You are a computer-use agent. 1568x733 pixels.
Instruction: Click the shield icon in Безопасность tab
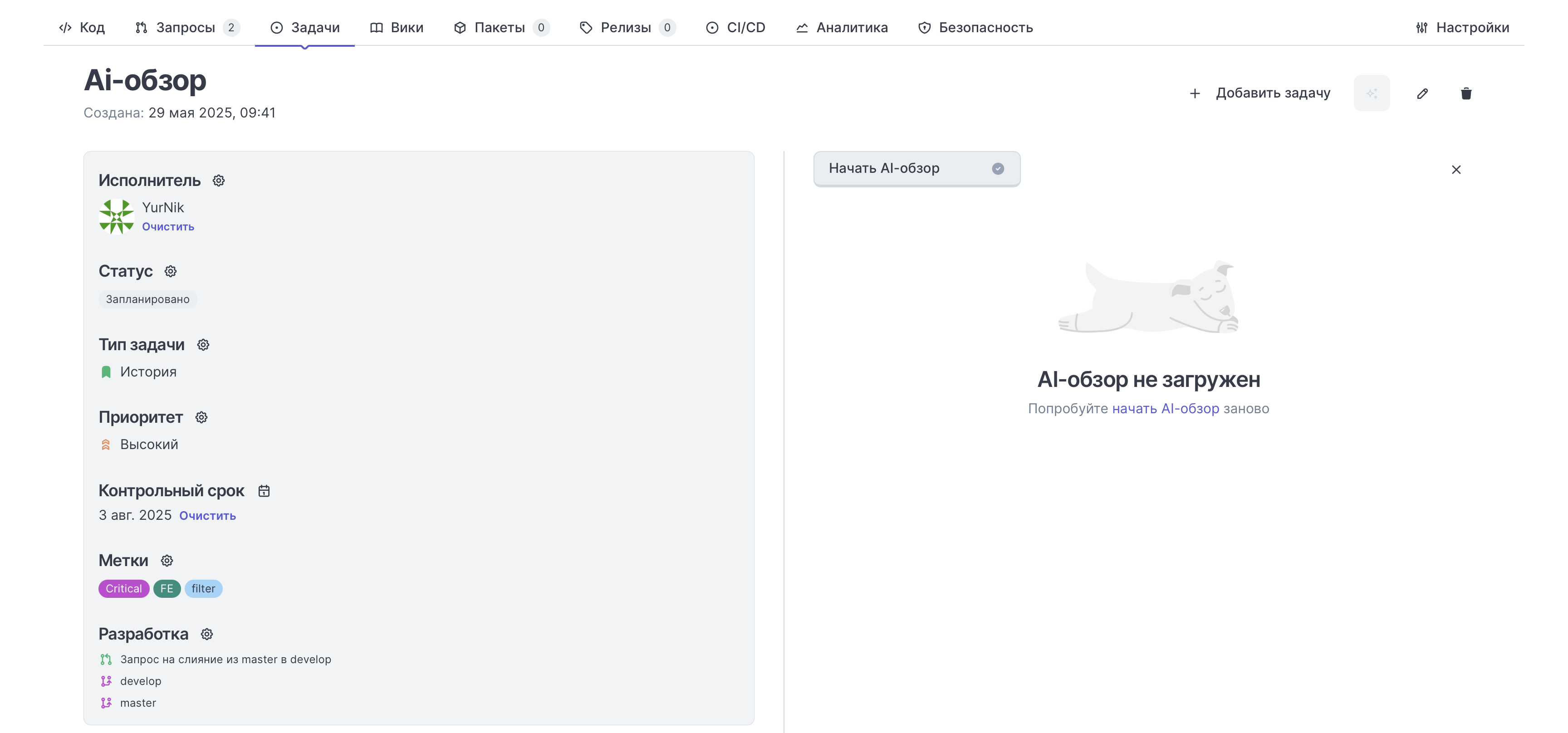(x=924, y=27)
